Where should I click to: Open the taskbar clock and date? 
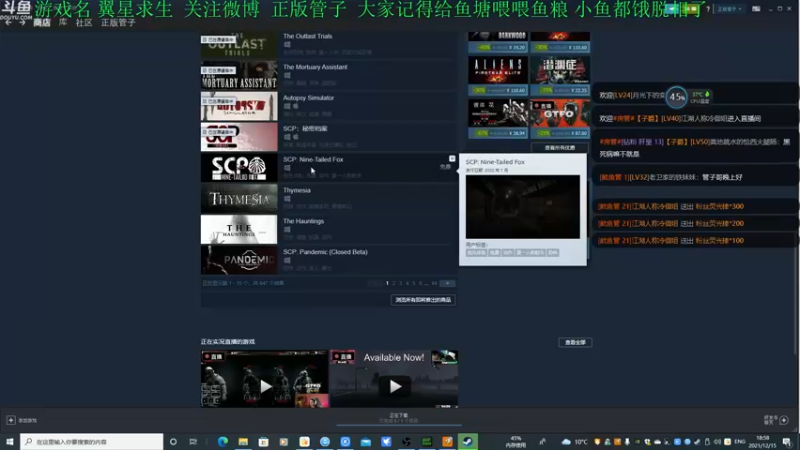click(x=763, y=441)
